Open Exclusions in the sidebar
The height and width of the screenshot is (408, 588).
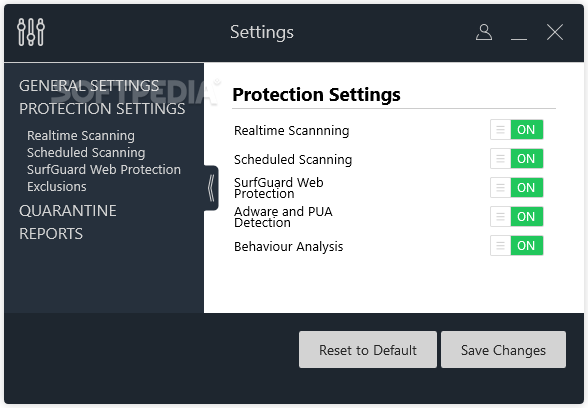click(57, 186)
